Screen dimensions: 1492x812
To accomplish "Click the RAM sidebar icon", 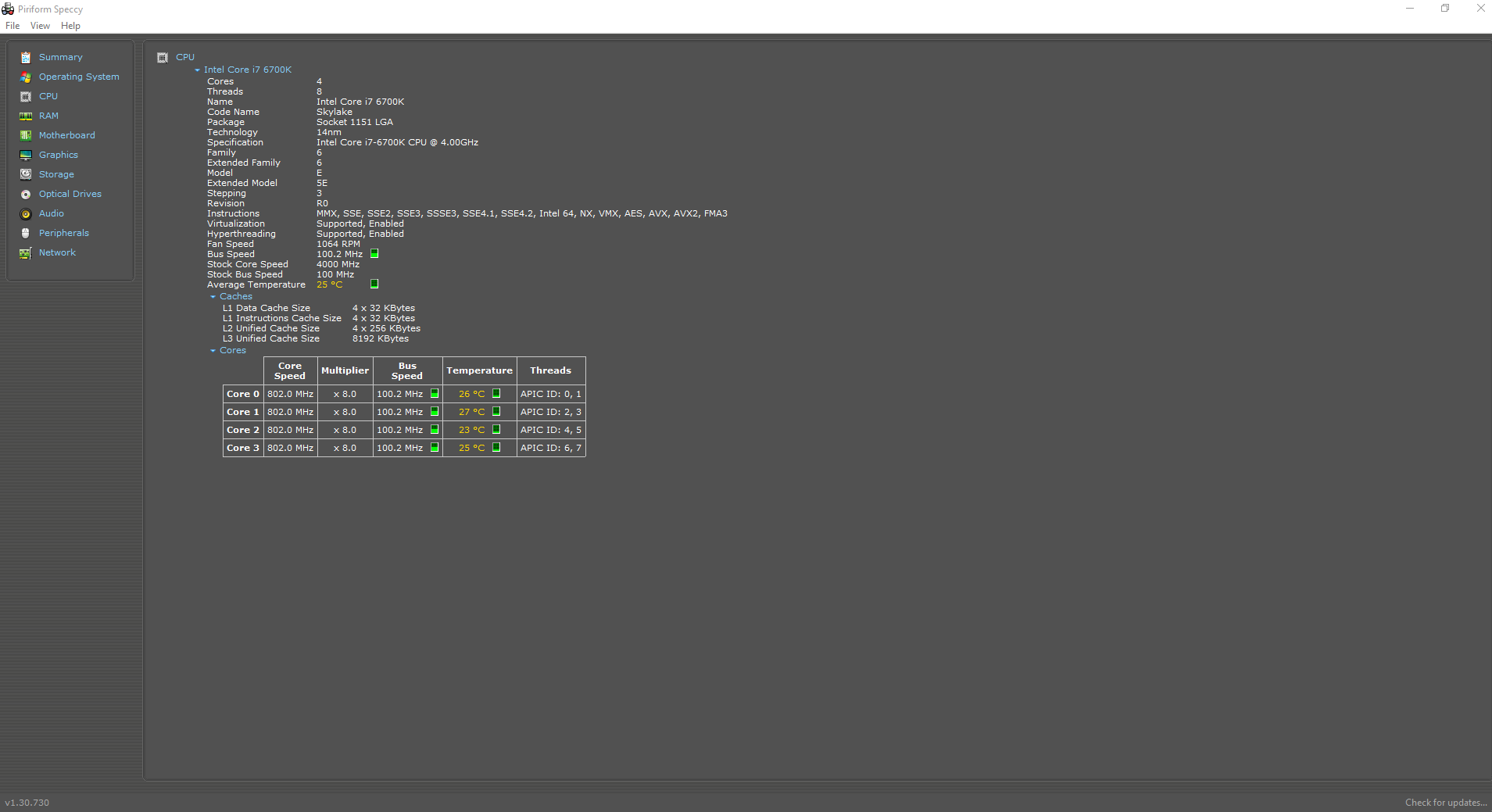I will [26, 115].
